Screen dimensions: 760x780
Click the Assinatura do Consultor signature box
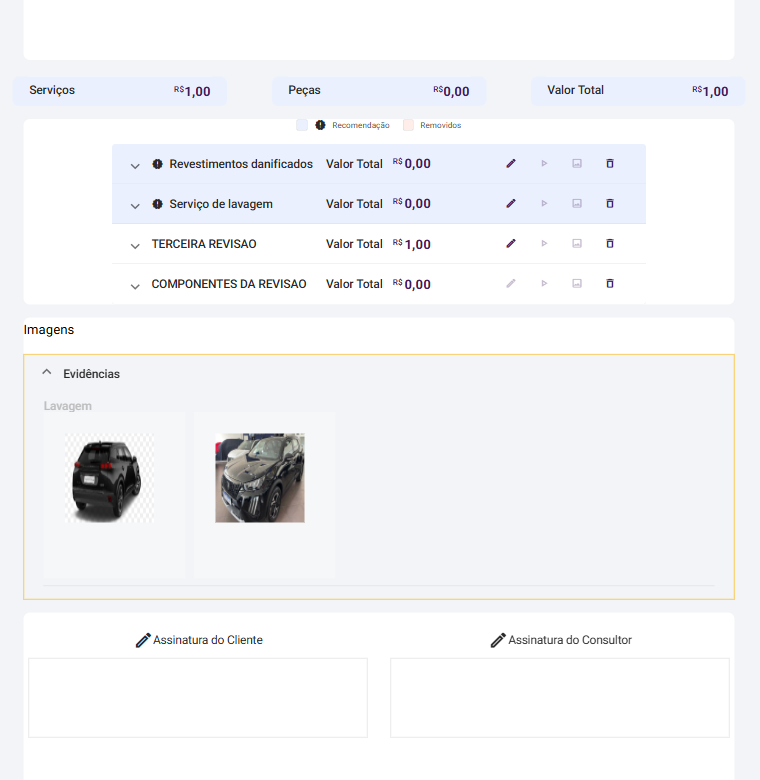(x=559, y=697)
